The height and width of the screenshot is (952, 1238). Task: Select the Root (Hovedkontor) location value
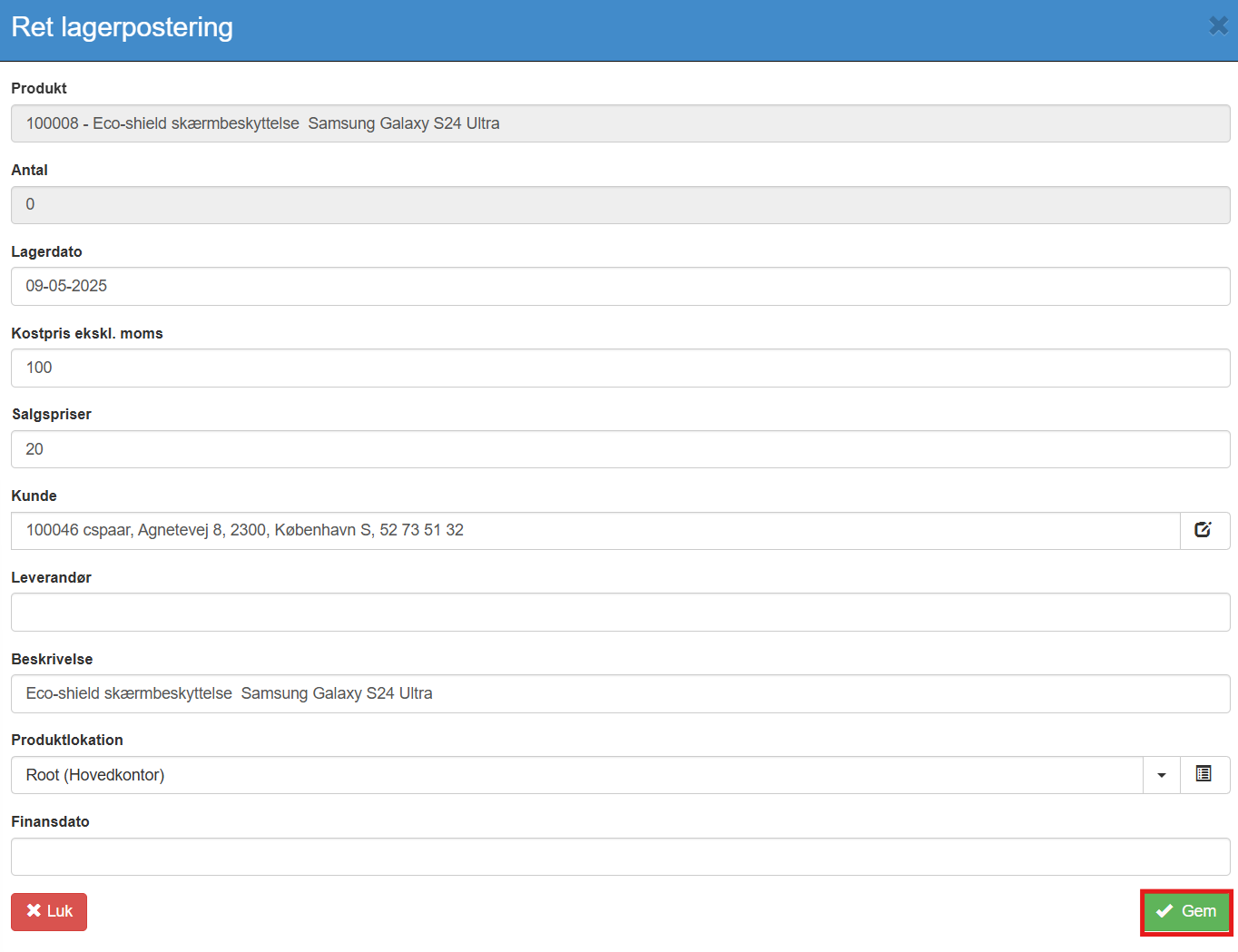pyautogui.click(x=577, y=775)
